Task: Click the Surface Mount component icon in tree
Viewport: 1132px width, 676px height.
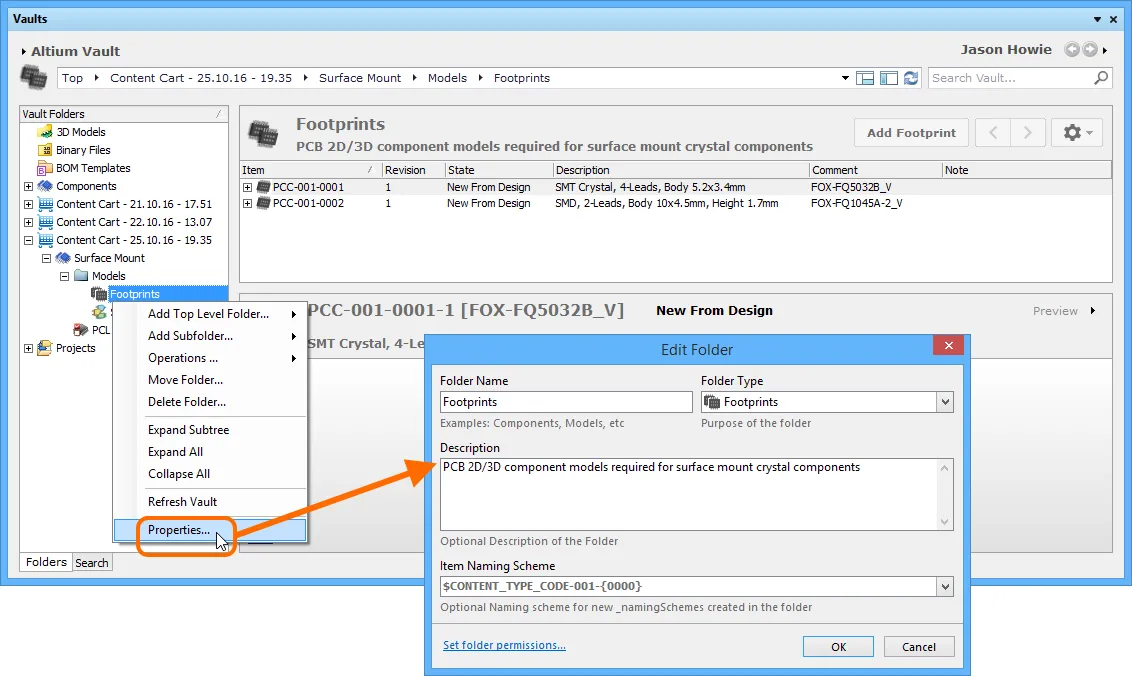Action: (x=63, y=258)
